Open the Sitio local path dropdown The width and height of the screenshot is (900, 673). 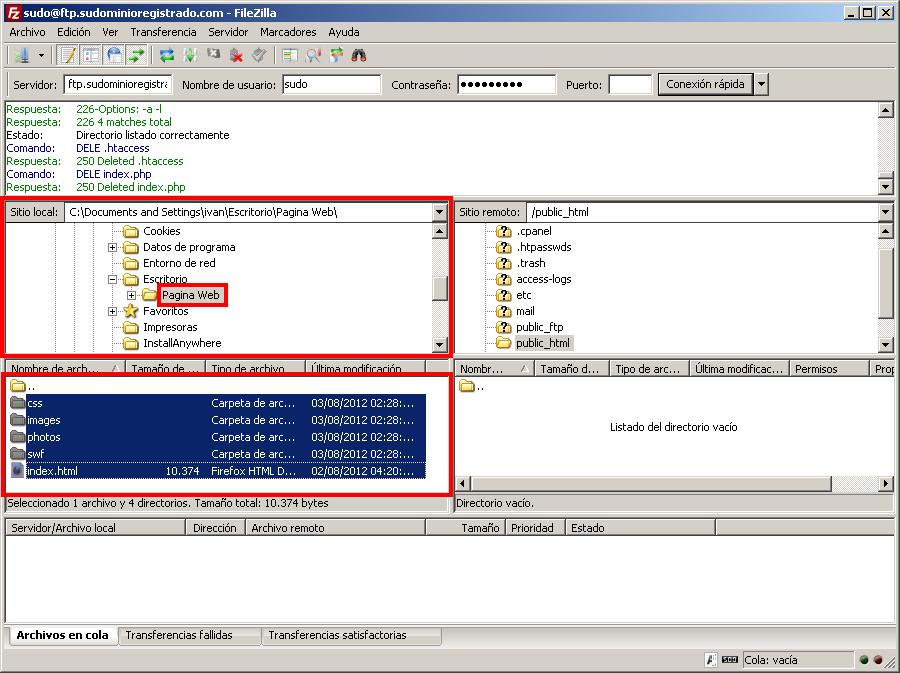click(x=440, y=212)
